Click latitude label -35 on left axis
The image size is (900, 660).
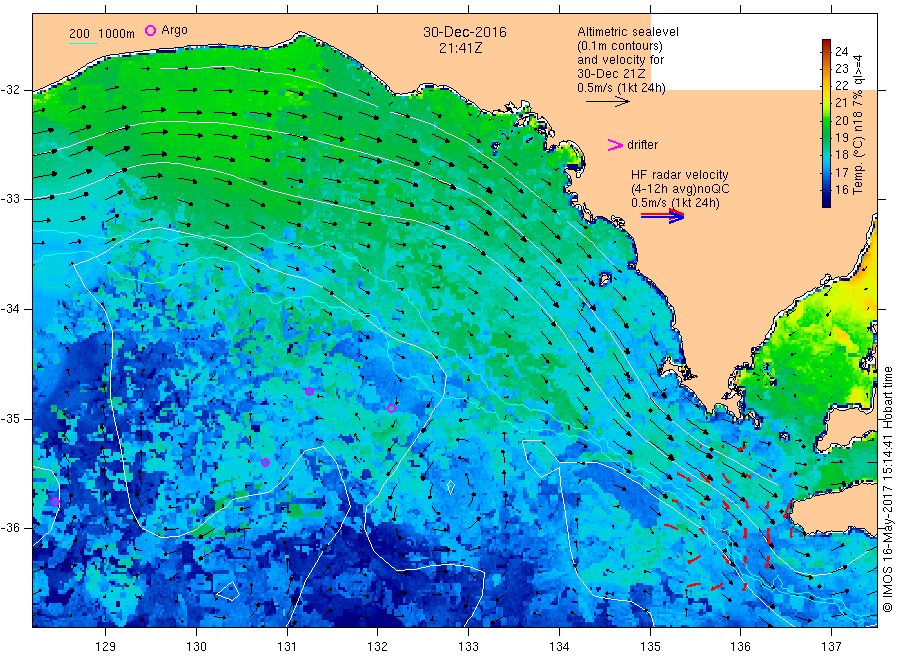point(10,418)
